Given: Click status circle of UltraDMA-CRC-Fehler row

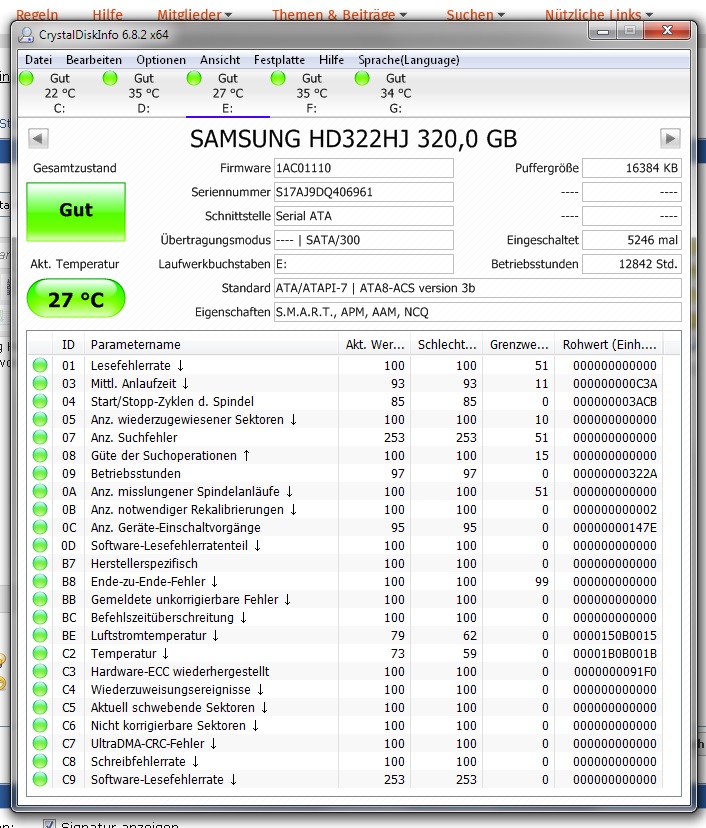Looking at the screenshot, I should point(40,743).
